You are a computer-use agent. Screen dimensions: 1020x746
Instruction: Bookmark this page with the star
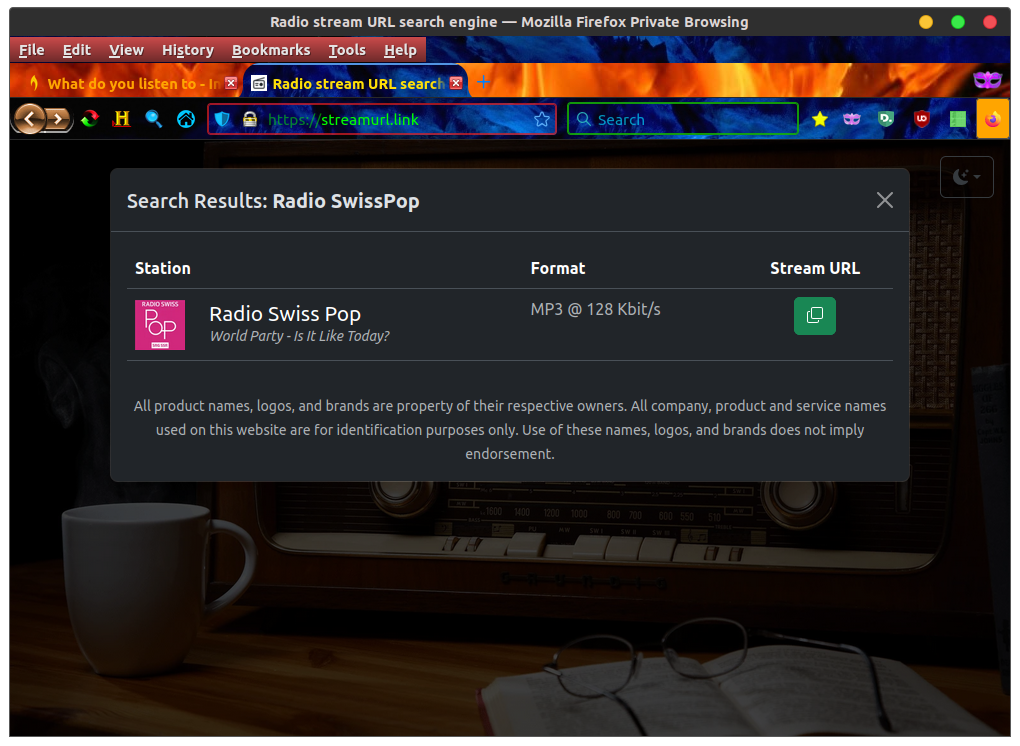click(x=541, y=120)
